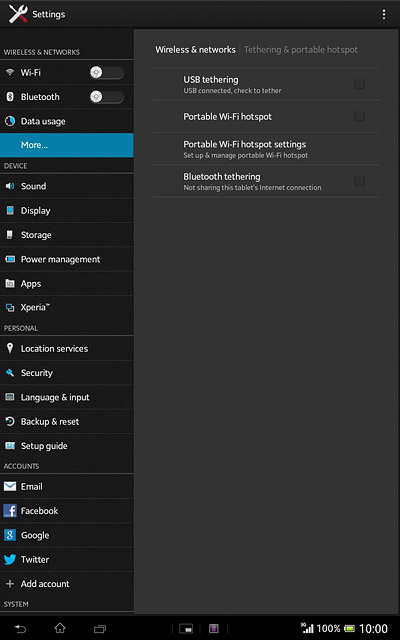Open recent apps navigation icon
The height and width of the screenshot is (640, 400).
[x=100, y=629]
